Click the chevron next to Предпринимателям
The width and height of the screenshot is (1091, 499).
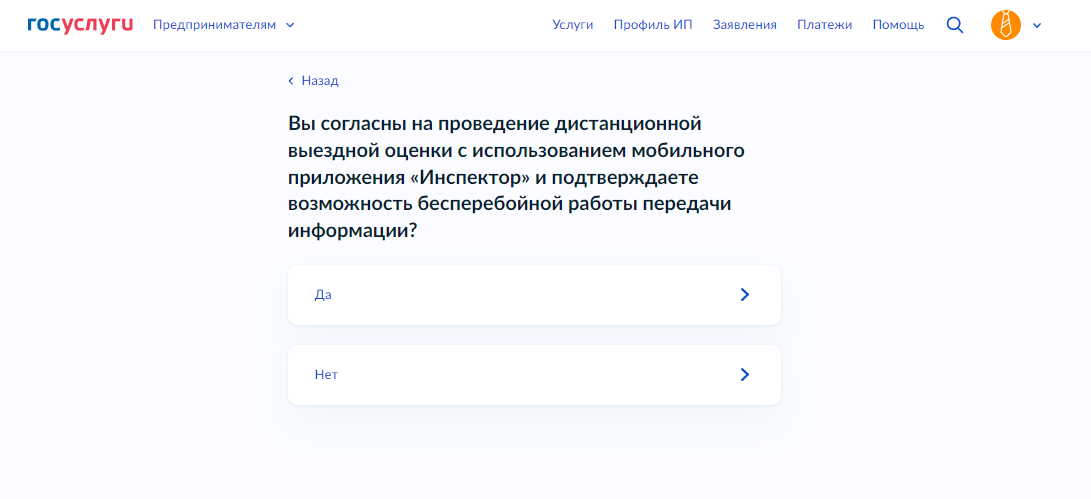[290, 25]
